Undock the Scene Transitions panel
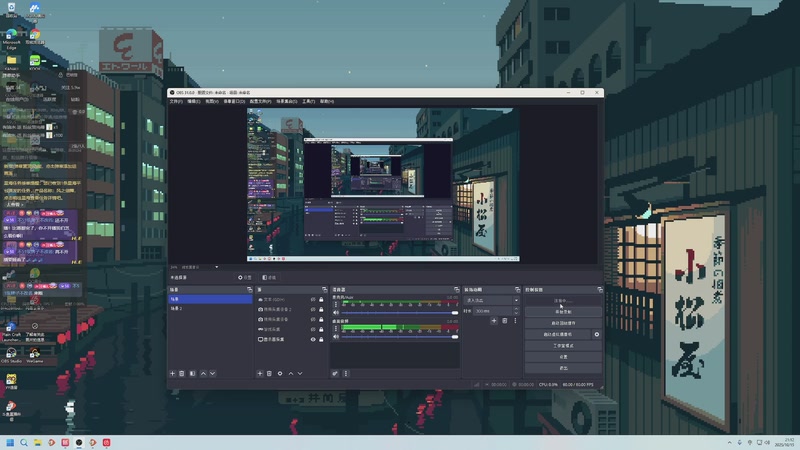The image size is (800, 450). 517,290
